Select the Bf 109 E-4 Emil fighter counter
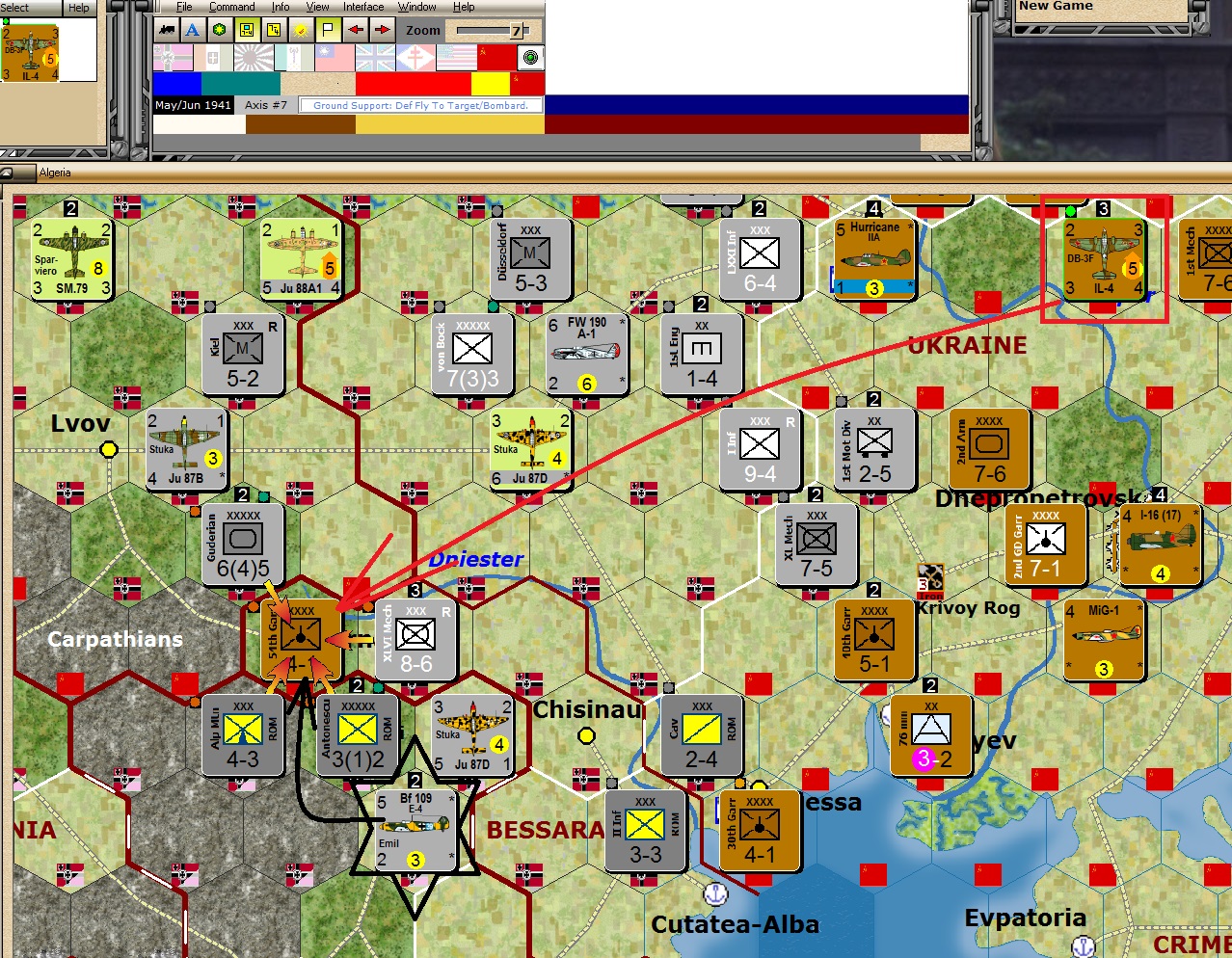Viewport: 1232px width, 958px height. [415, 830]
